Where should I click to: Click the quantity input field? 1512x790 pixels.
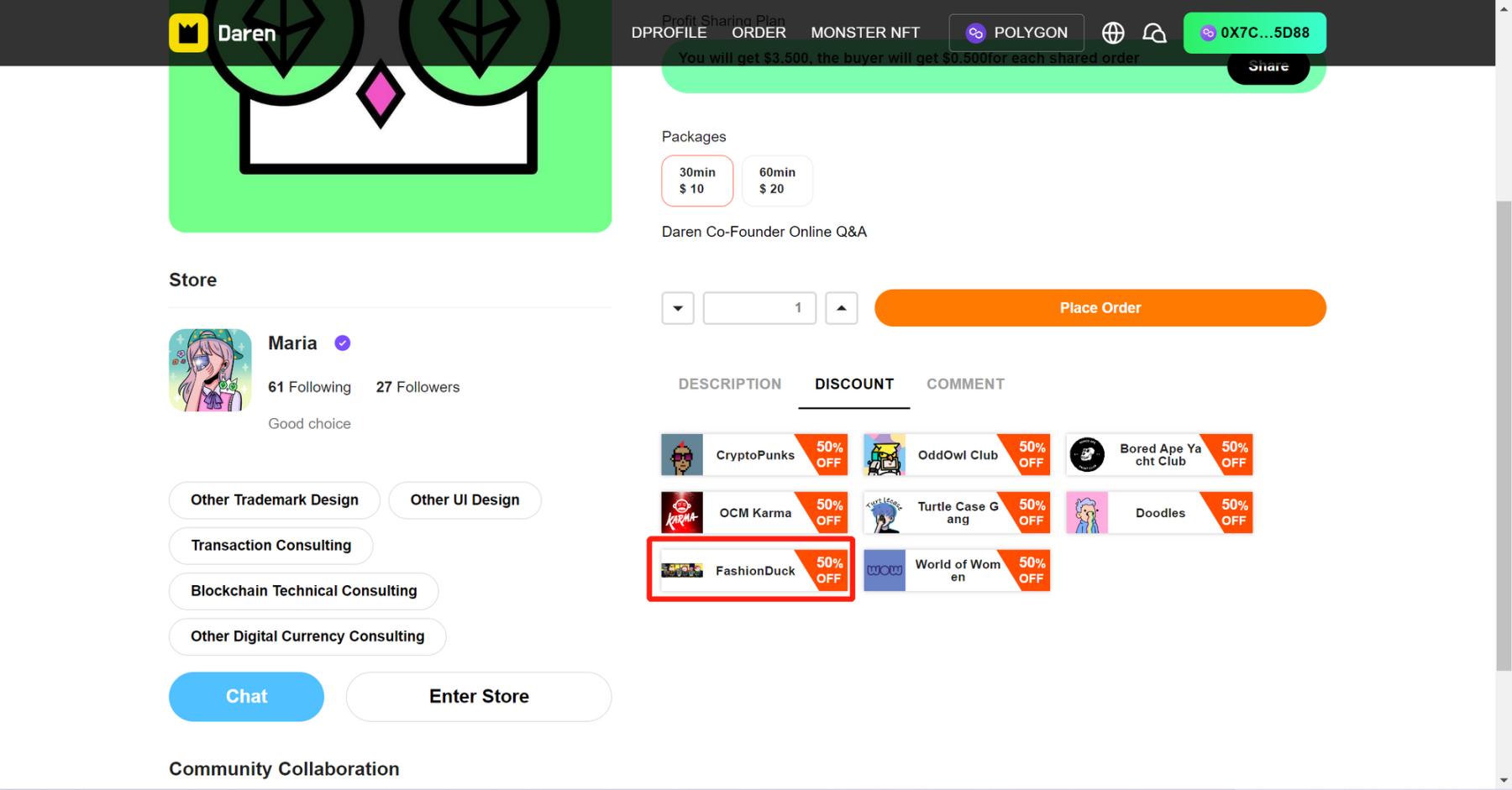(x=759, y=308)
